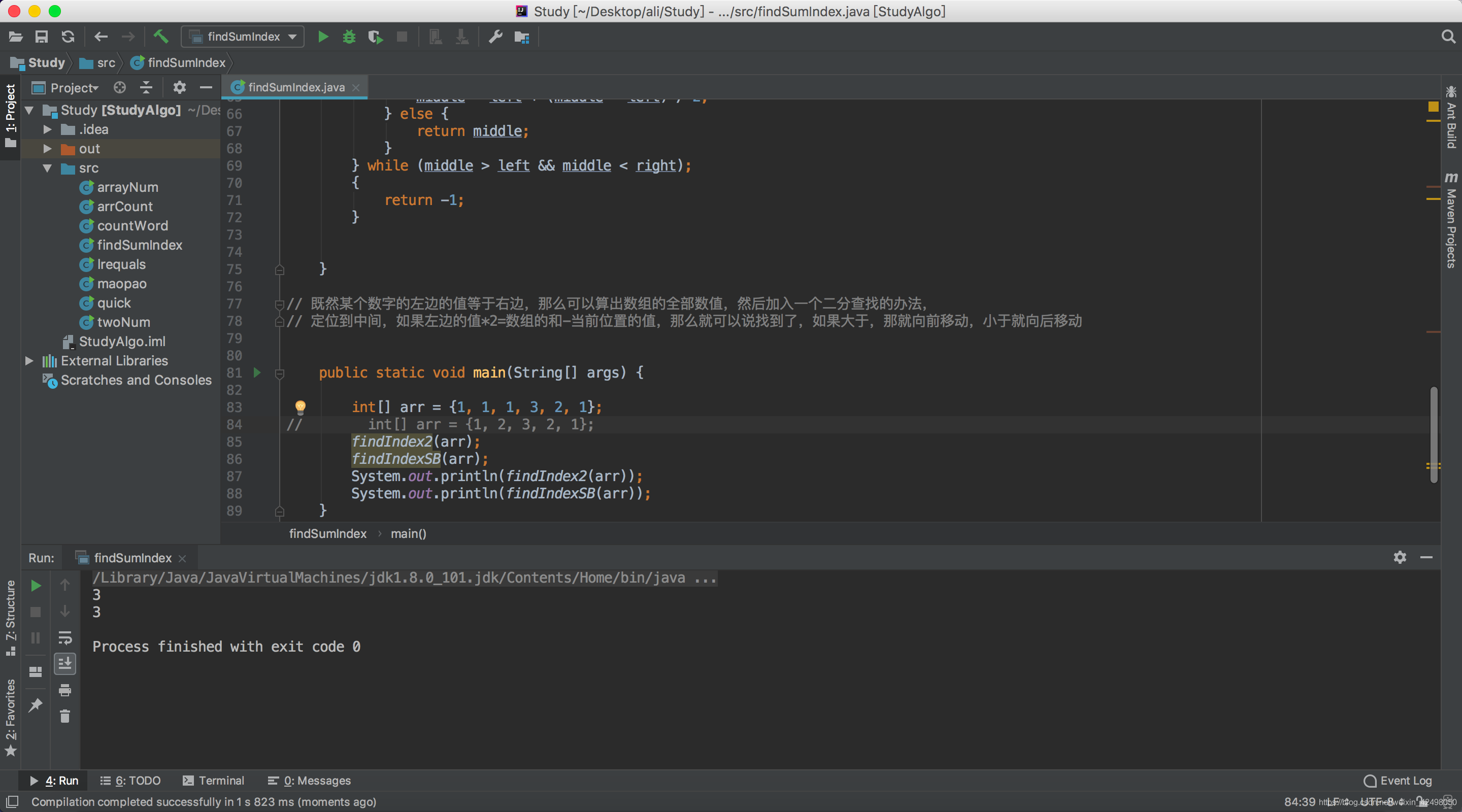Expand the out folder in project tree

48,149
